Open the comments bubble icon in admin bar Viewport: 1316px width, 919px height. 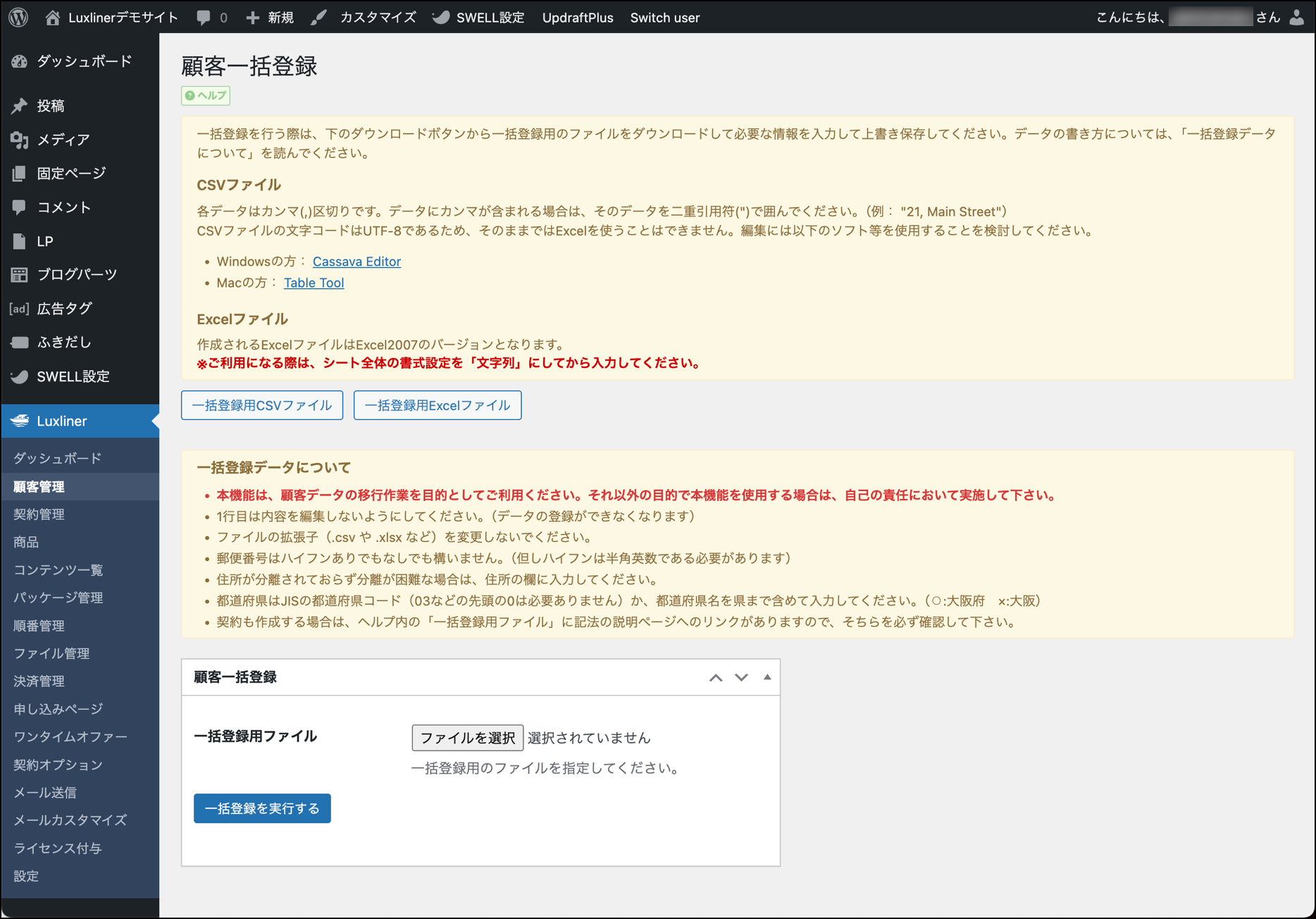coord(204,18)
